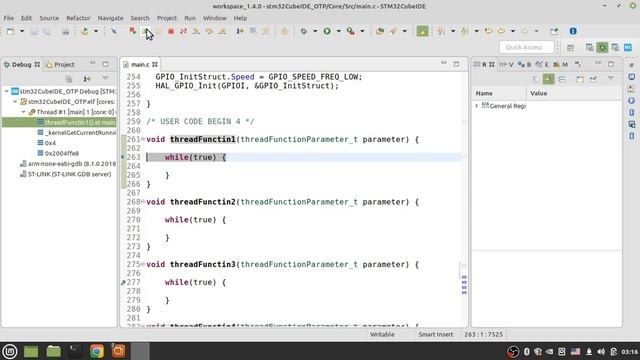Click the Search flashlight toolbar icon
The height and width of the screenshot is (360, 640).
point(393,31)
